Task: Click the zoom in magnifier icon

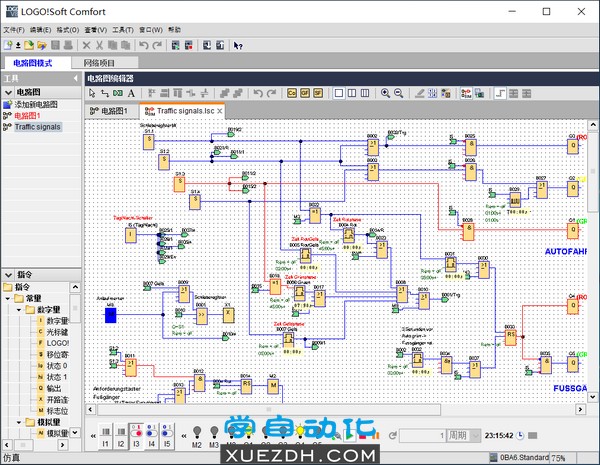Action: [385, 93]
